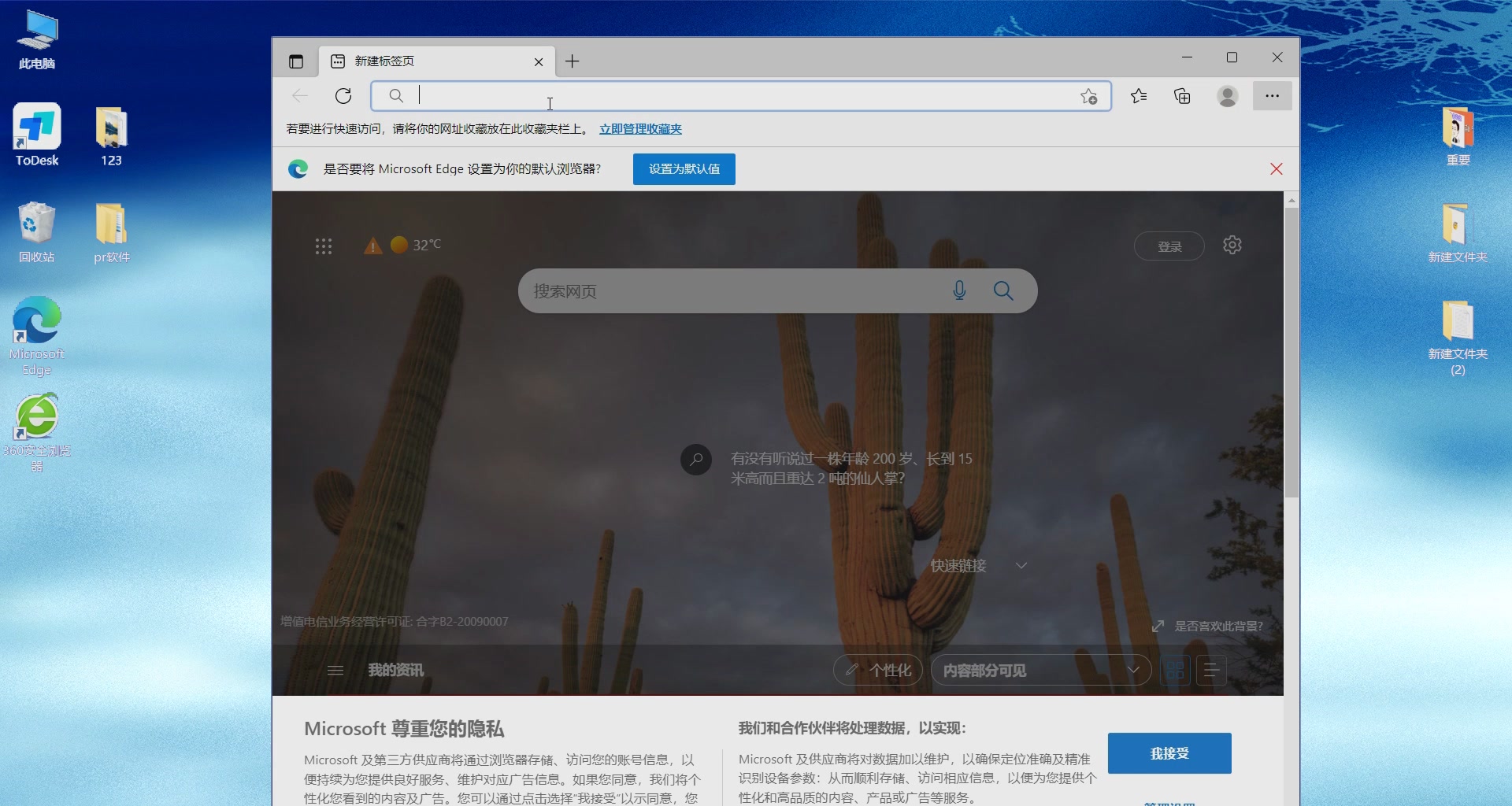Open the cactus trivia question text

[x=851, y=468]
